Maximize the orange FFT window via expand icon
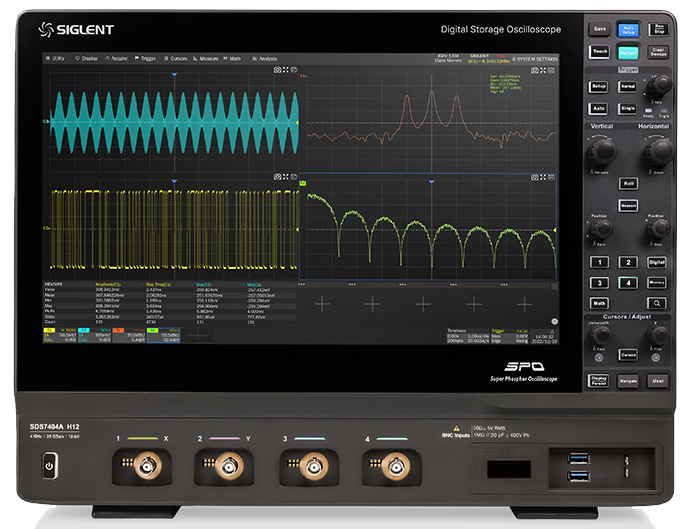This screenshot has width=687, height=529. click(543, 70)
